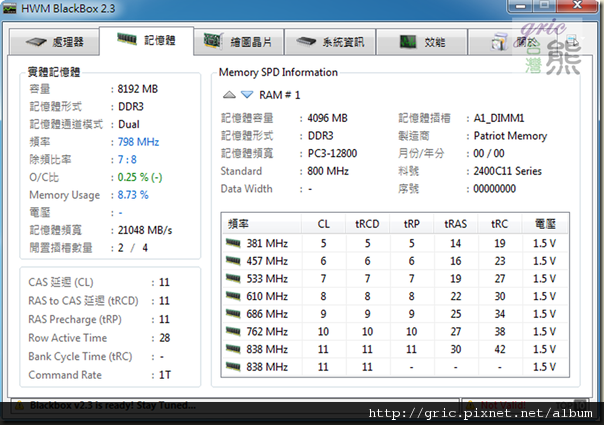Click RAM icon in the 381 MHz row
Image resolution: width=604 pixels, height=425 pixels.
tap(233, 243)
